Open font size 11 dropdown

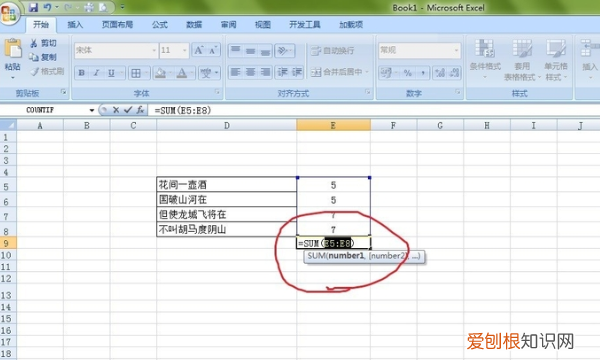click(184, 50)
